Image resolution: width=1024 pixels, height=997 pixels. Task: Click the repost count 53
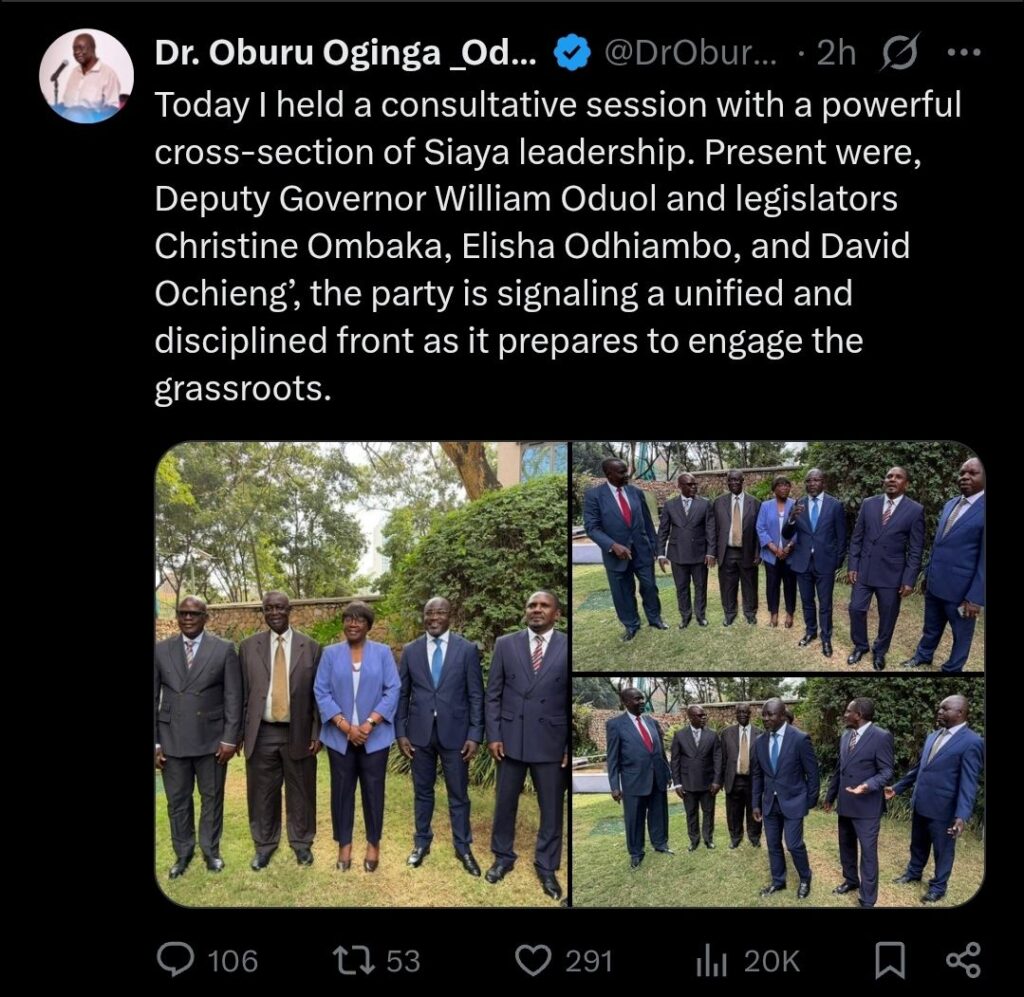tap(403, 962)
